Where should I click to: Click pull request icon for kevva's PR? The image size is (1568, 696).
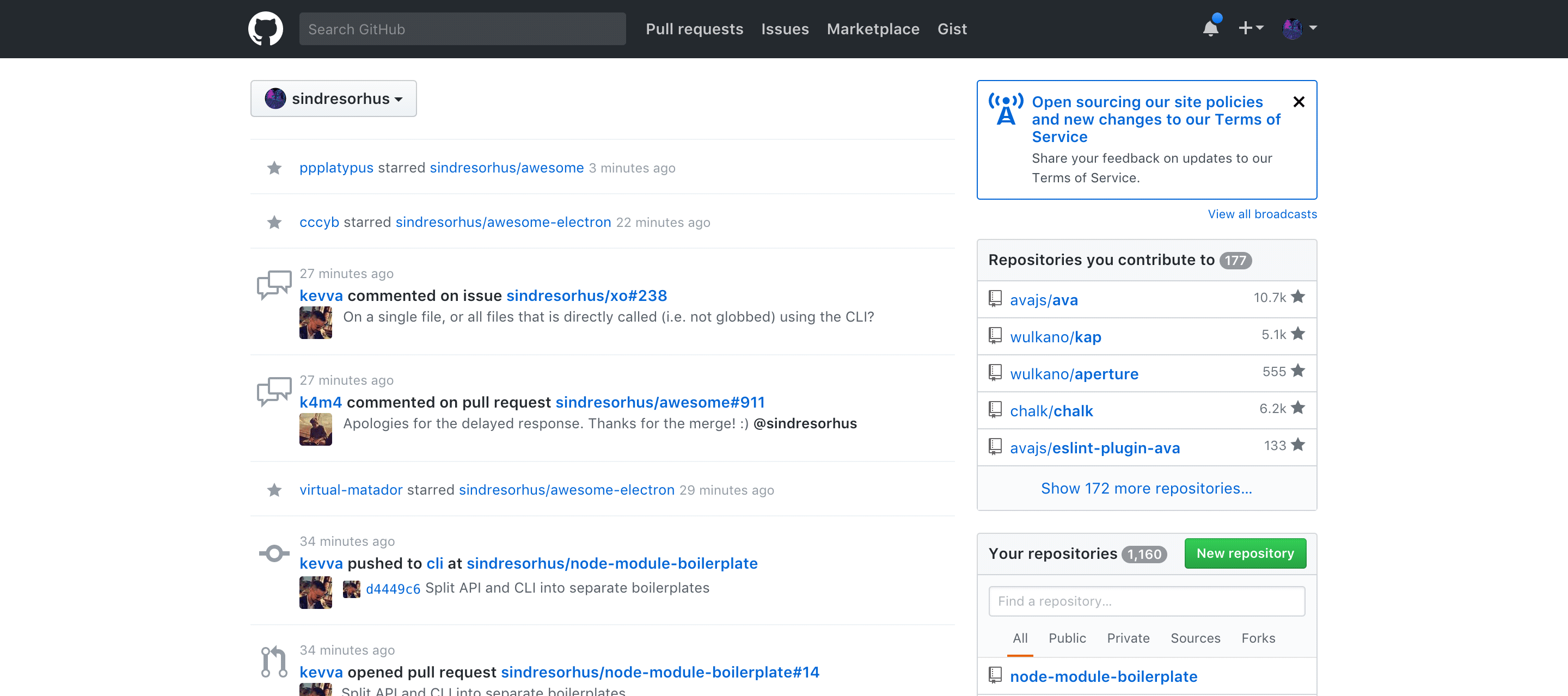[x=274, y=661]
